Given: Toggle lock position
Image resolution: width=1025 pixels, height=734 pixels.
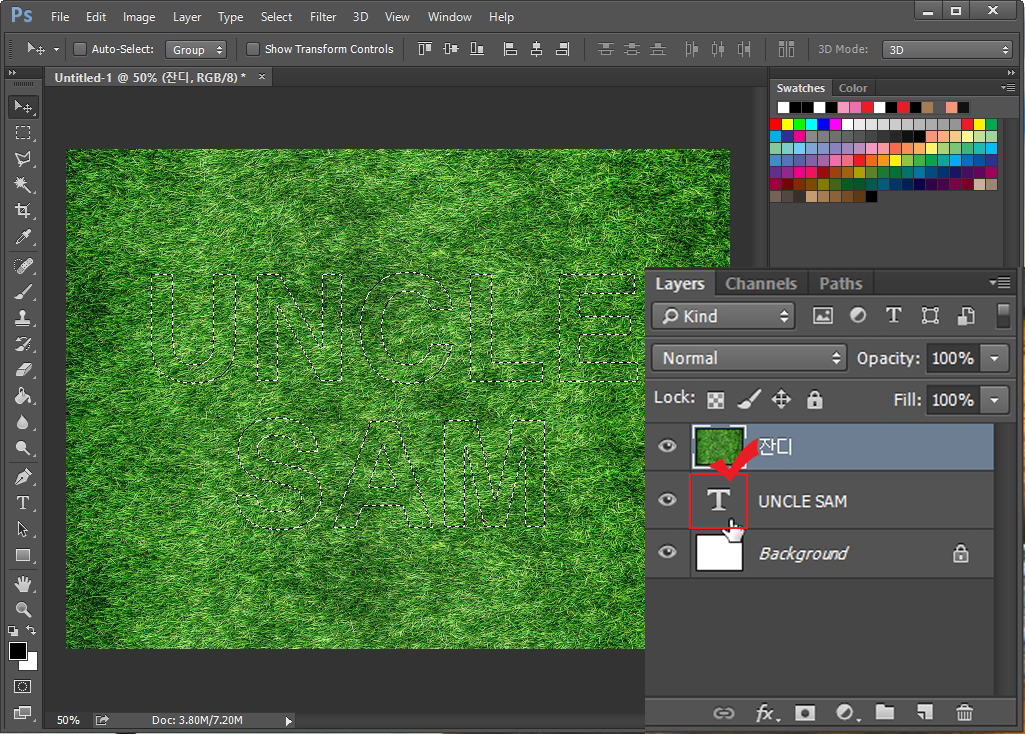Looking at the screenshot, I should click(781, 399).
